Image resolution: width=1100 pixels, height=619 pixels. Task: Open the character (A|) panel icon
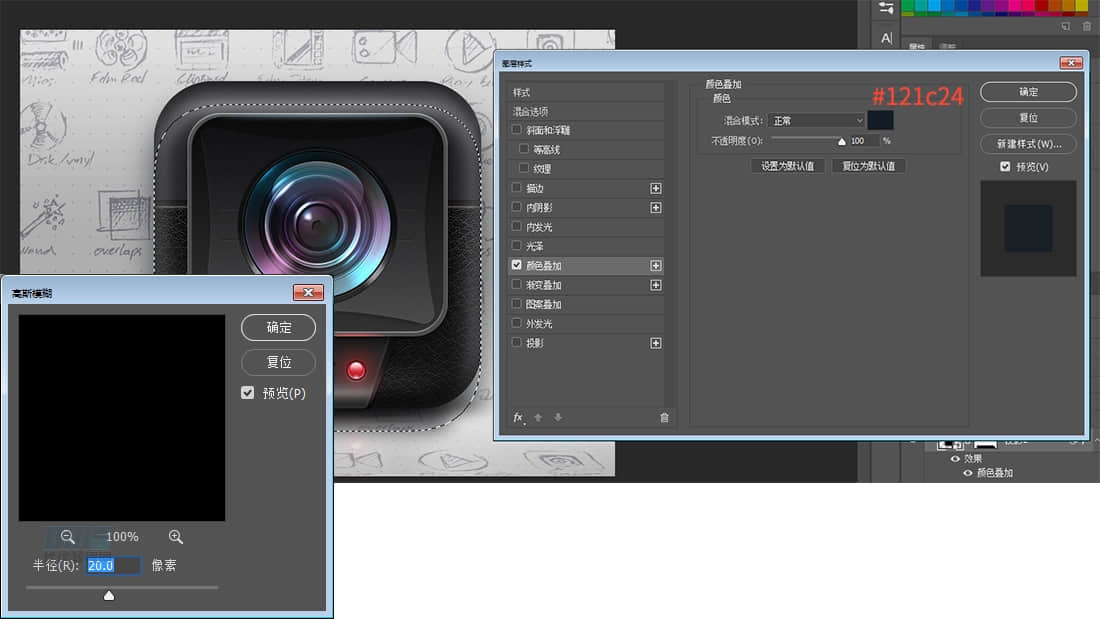[x=887, y=38]
